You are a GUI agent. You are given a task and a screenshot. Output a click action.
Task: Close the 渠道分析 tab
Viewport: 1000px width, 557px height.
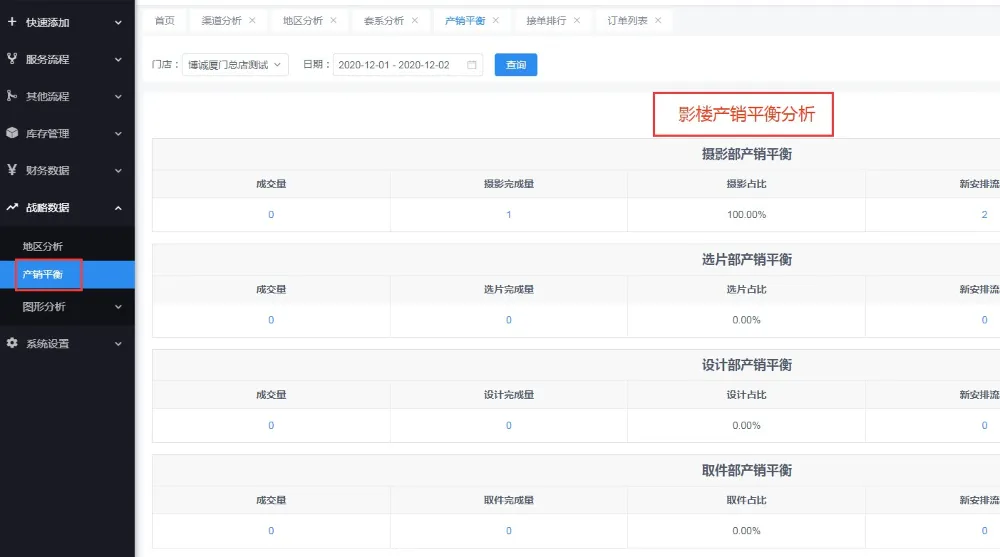click(x=252, y=20)
